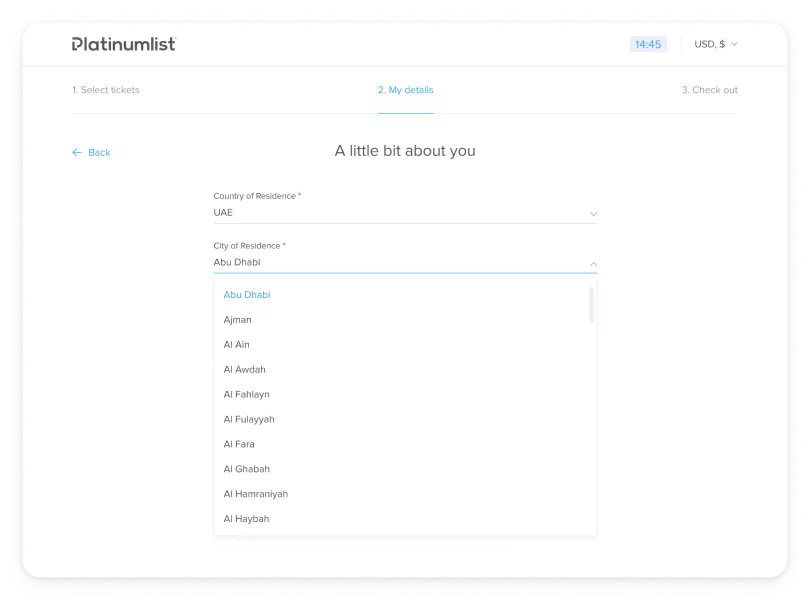Collapse the City of Residence dropdown
The width and height of the screenshot is (810, 600).
tap(593, 264)
